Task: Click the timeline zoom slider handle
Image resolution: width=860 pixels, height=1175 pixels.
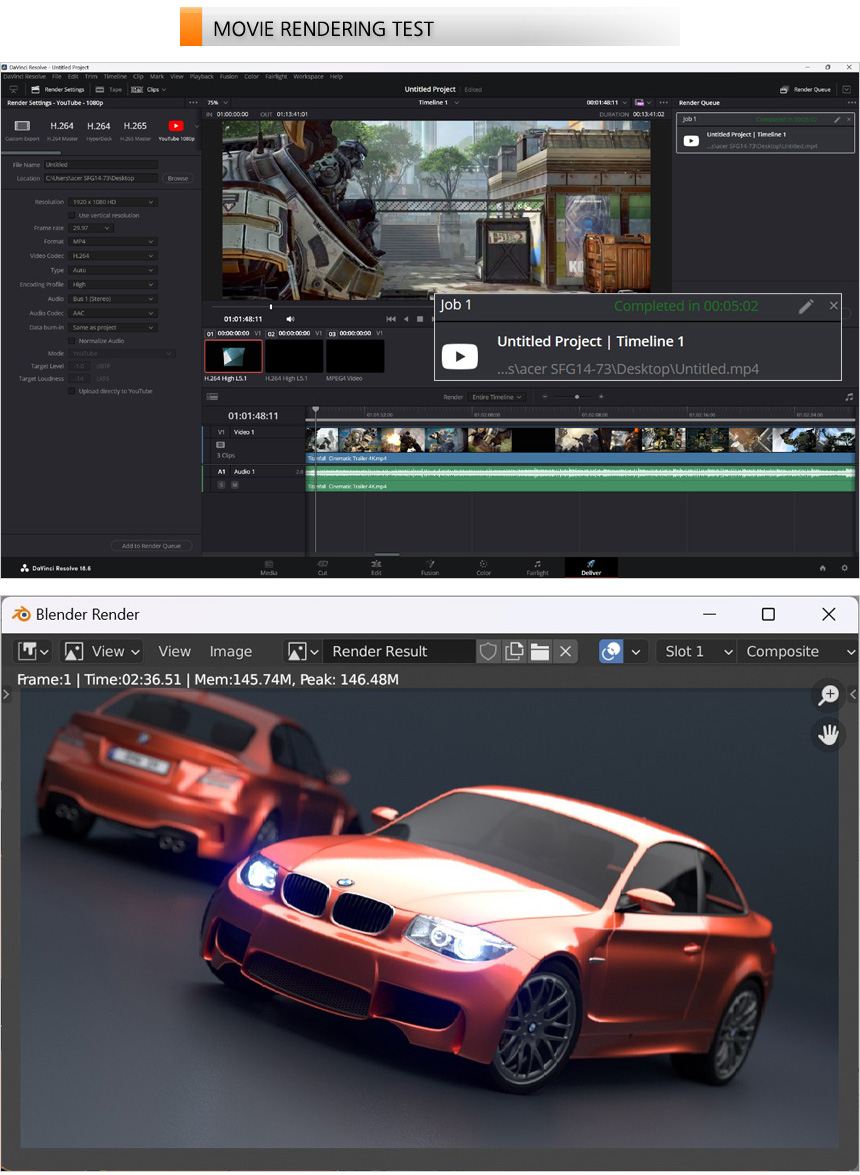Action: pos(576,397)
